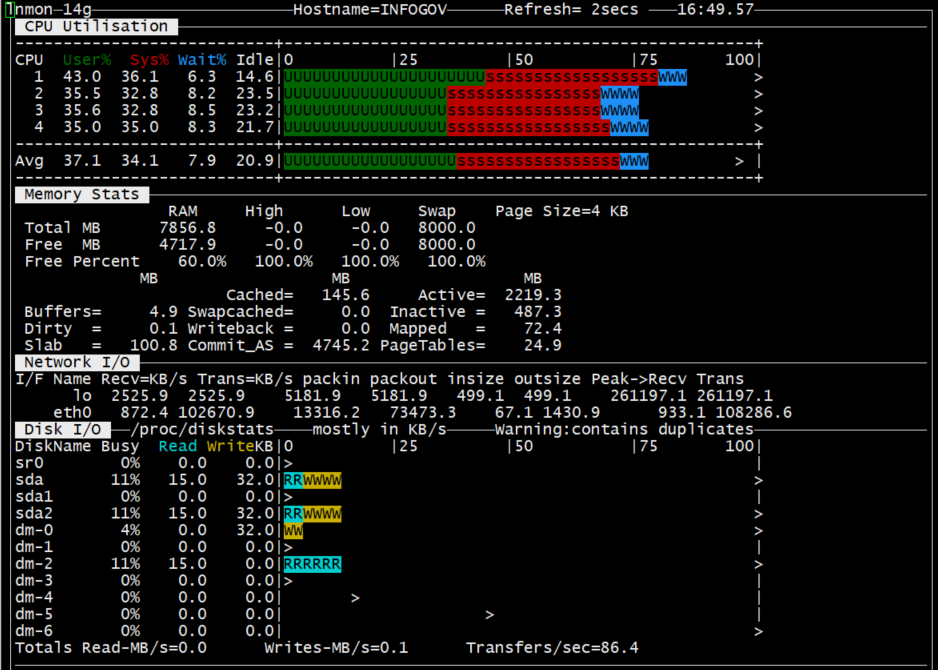938x670 pixels.
Task: Click the Commit_AS = value 4745.2
Action: [x=341, y=345]
